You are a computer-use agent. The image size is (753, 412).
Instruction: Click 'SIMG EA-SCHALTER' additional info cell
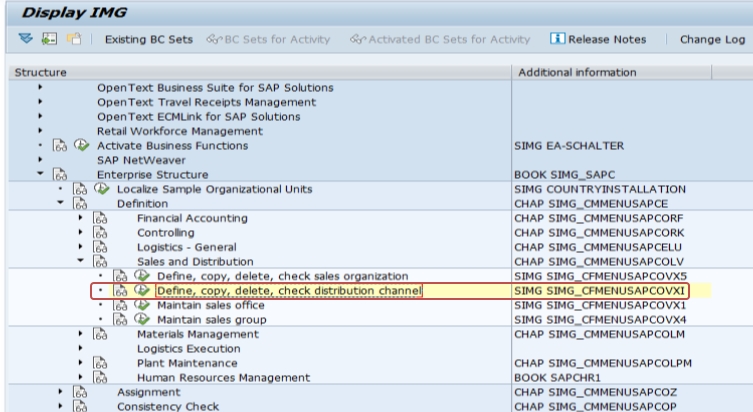569,145
